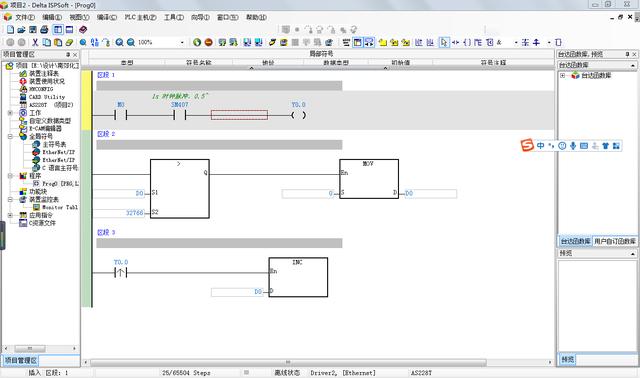The width and height of the screenshot is (640, 378).
Task: Expand the 应用指令 tree node
Action: pos(10,215)
